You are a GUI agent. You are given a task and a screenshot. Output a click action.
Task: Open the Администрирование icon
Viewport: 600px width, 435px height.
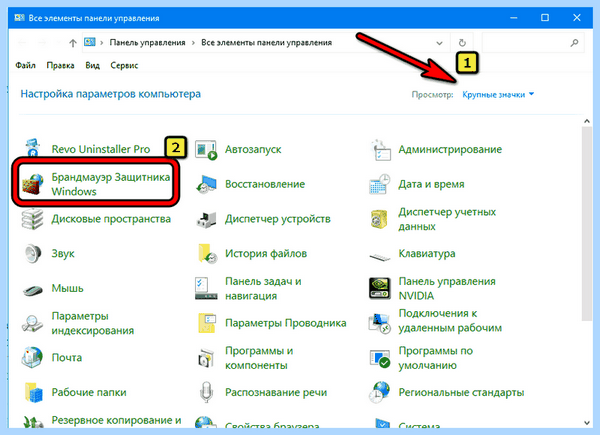coord(380,150)
